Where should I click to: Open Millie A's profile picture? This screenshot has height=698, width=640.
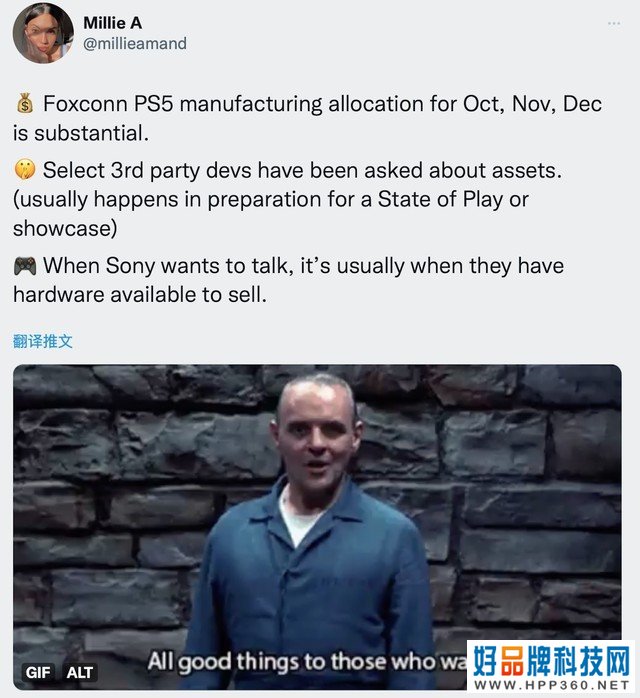click(x=43, y=34)
